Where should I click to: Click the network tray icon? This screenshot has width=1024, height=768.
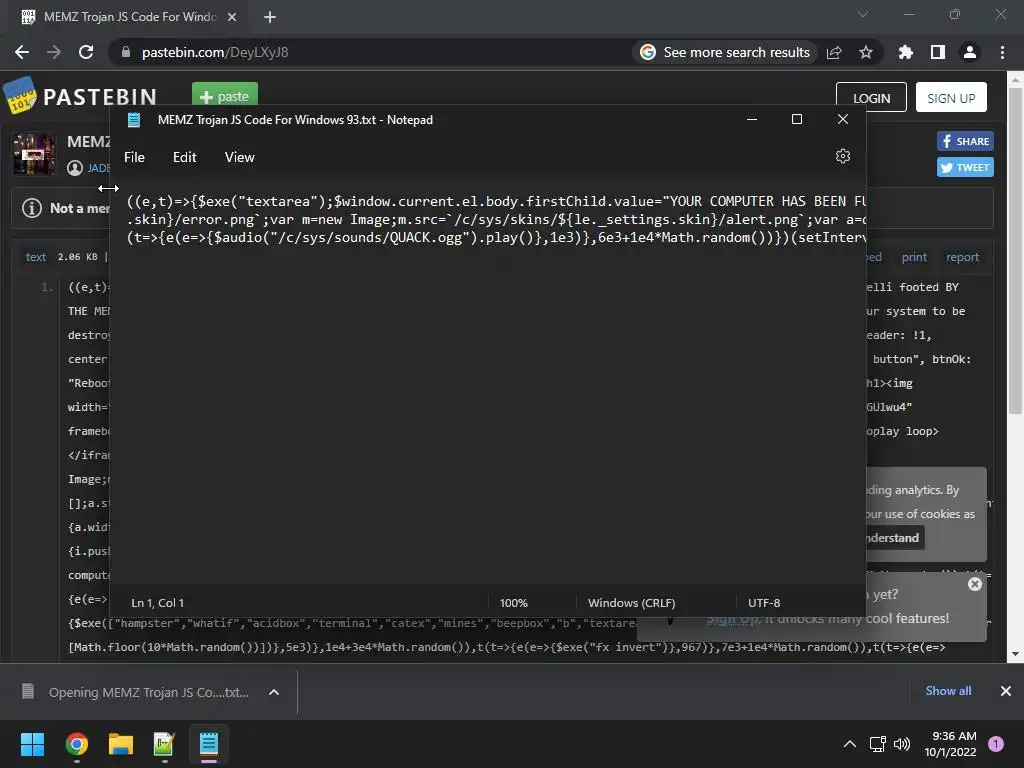pyautogui.click(x=878, y=744)
